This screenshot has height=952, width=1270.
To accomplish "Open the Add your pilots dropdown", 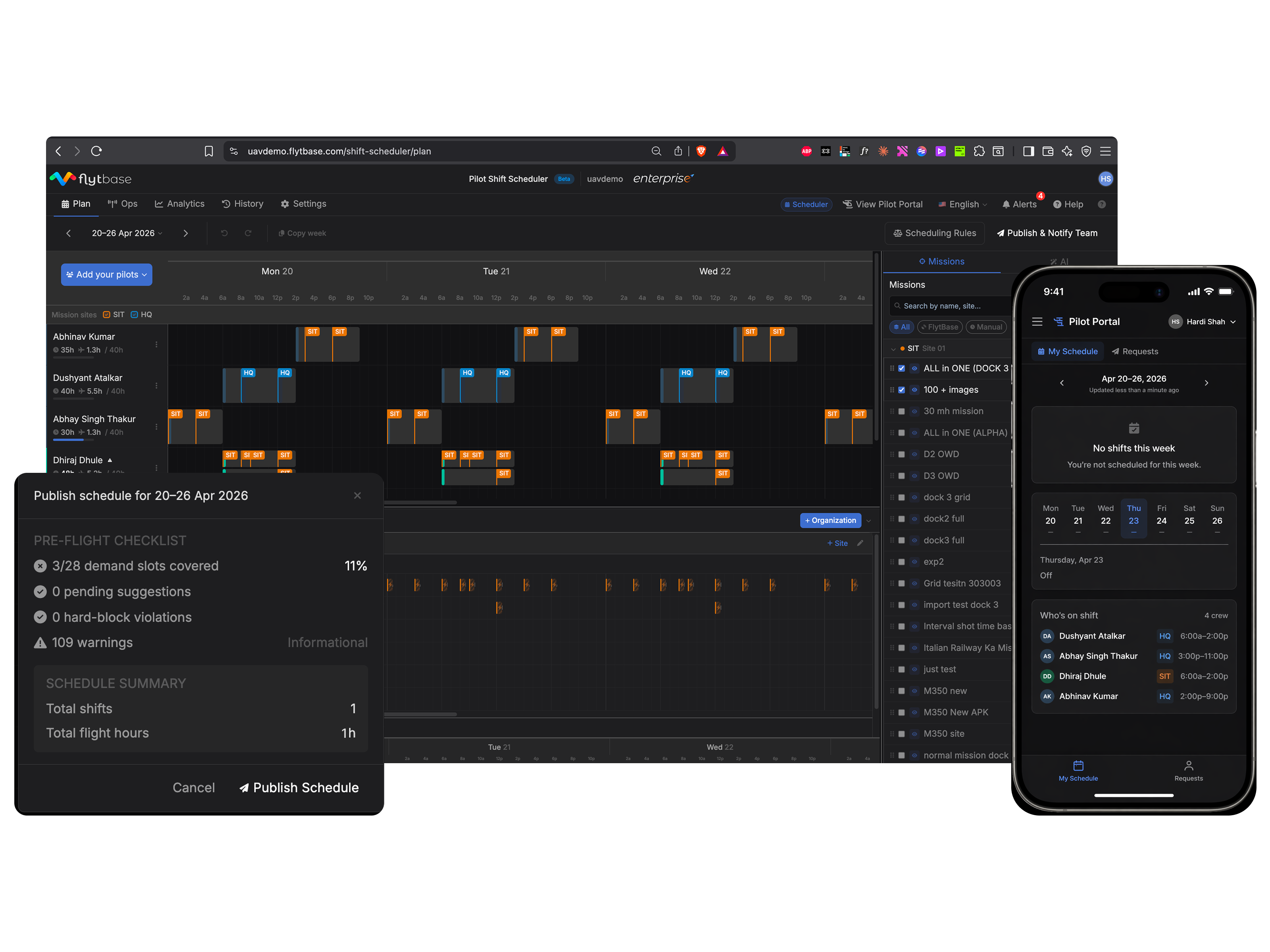I will click(106, 274).
